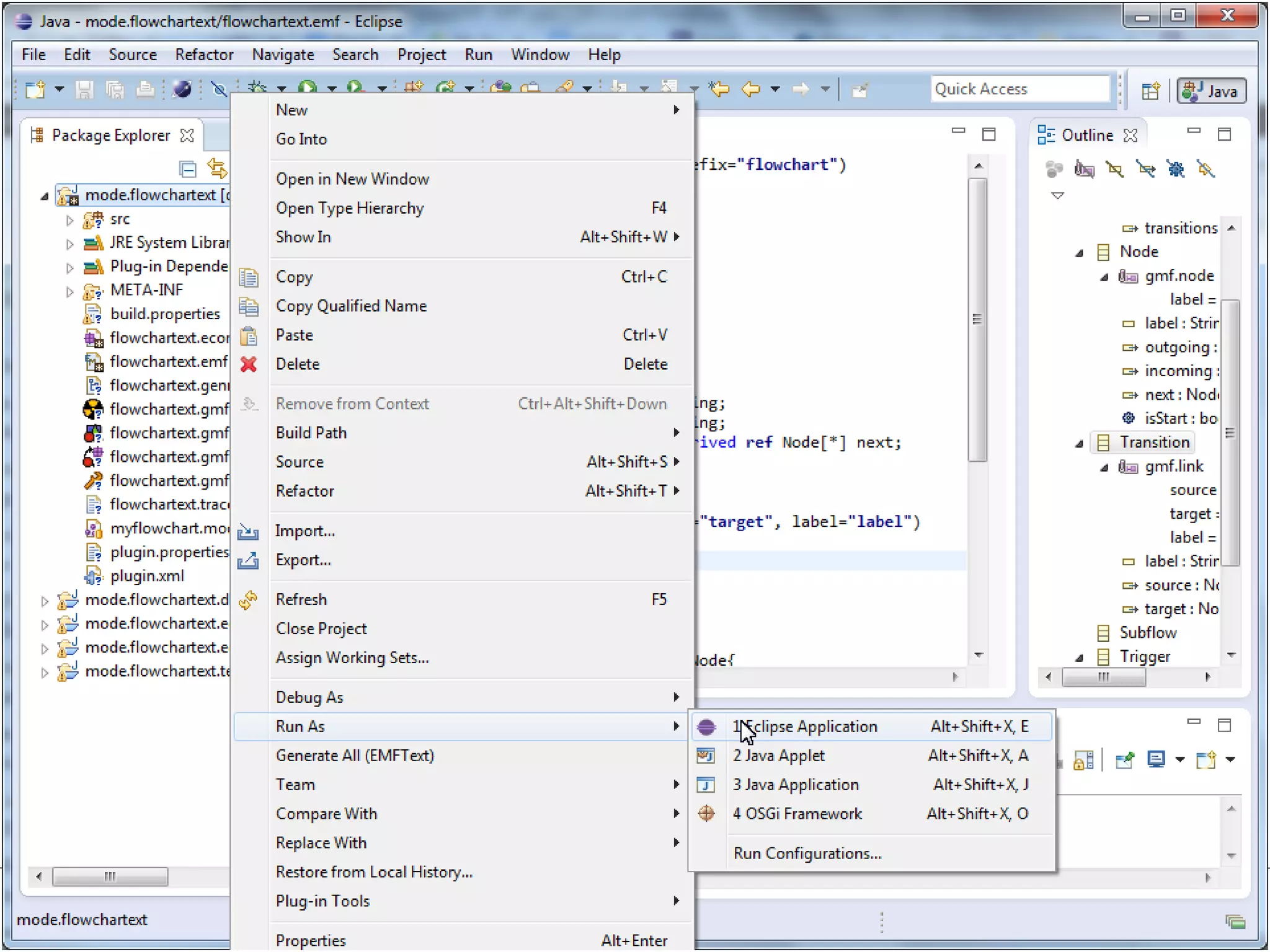
Task: Click Last Edit Location toolbar icon
Action: click(719, 89)
